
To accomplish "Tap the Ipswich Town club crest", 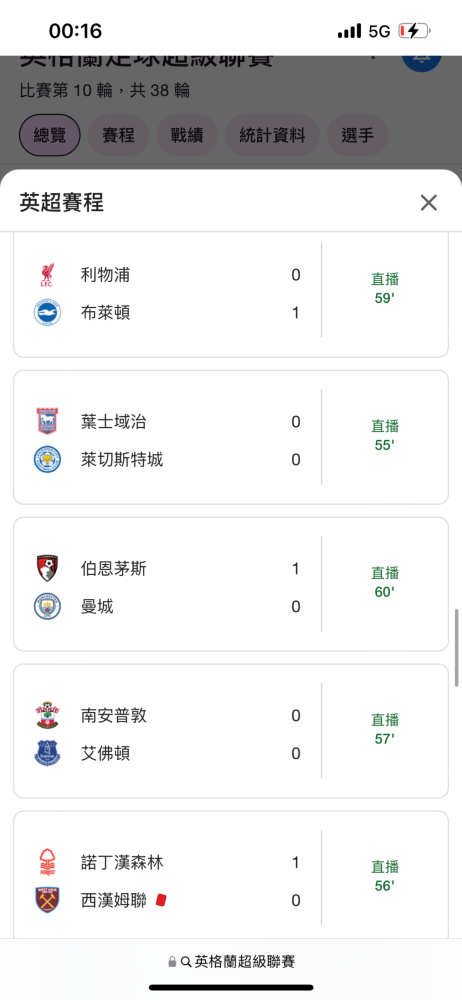I will coord(47,422).
